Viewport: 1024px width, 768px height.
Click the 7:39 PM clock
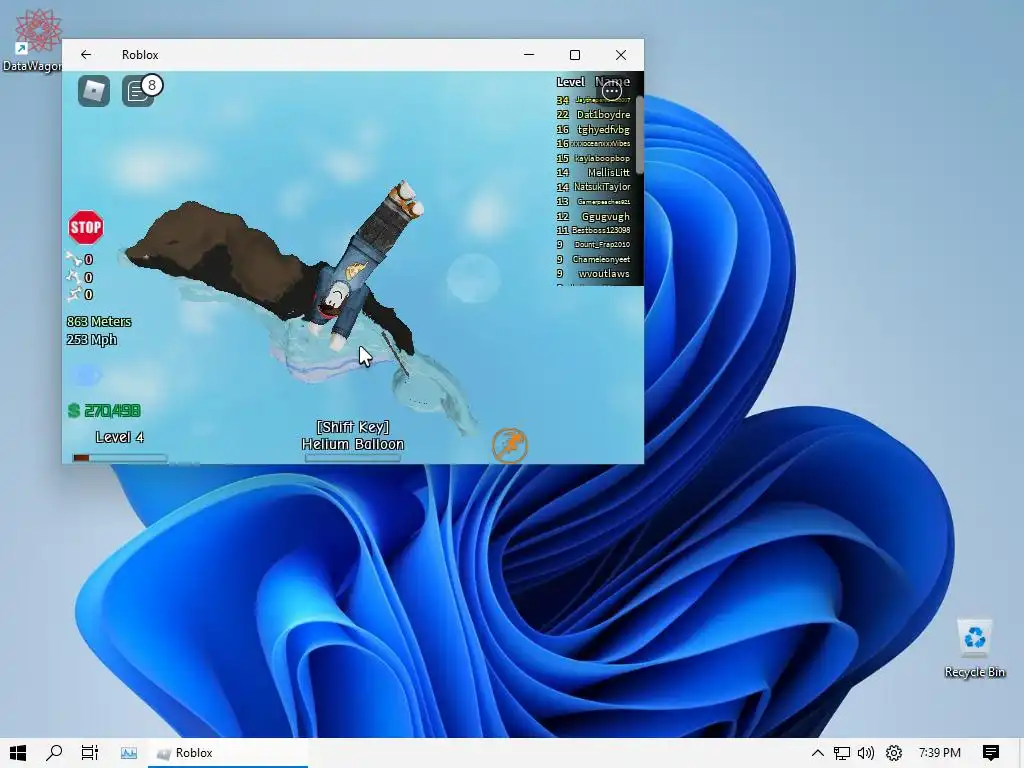(x=939, y=753)
